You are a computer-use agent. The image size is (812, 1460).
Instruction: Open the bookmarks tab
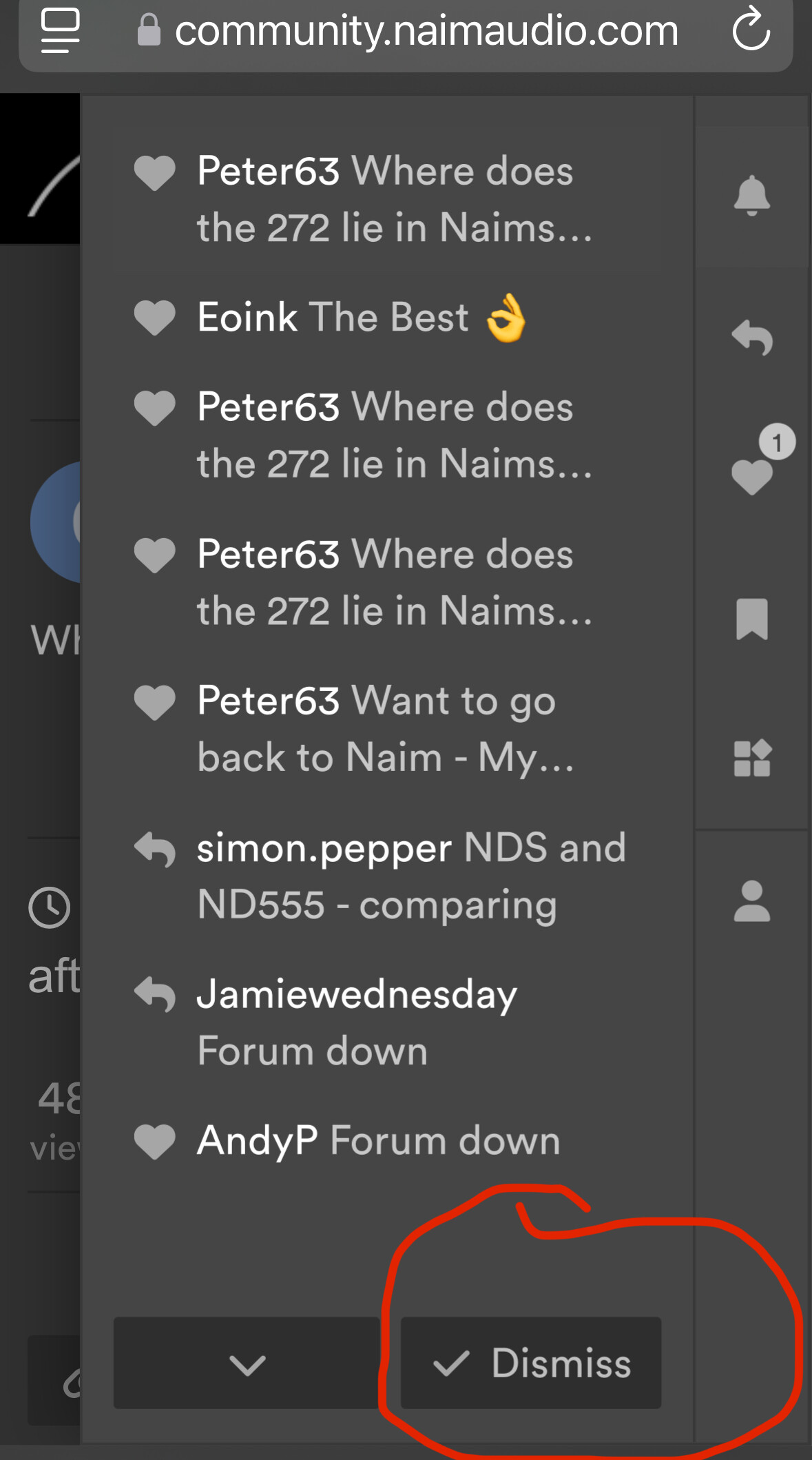pyautogui.click(x=751, y=618)
